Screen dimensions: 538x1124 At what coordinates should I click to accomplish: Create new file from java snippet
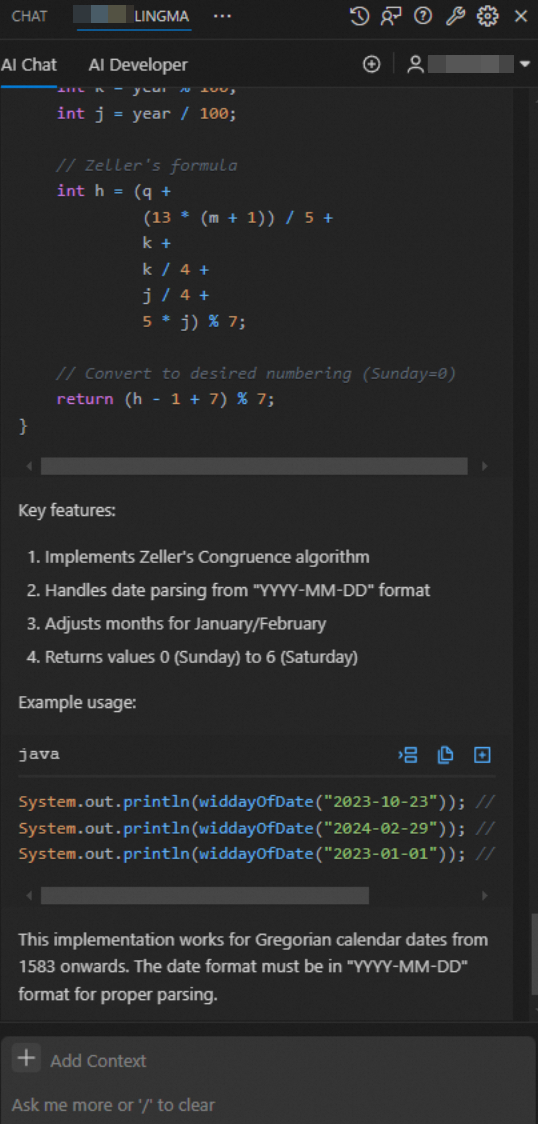click(482, 754)
